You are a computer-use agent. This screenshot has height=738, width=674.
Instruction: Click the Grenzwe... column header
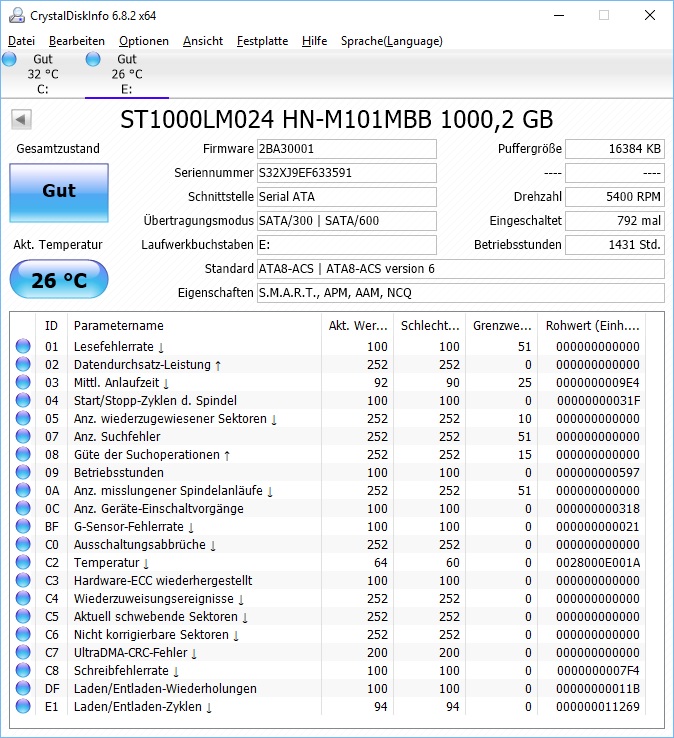click(x=501, y=326)
